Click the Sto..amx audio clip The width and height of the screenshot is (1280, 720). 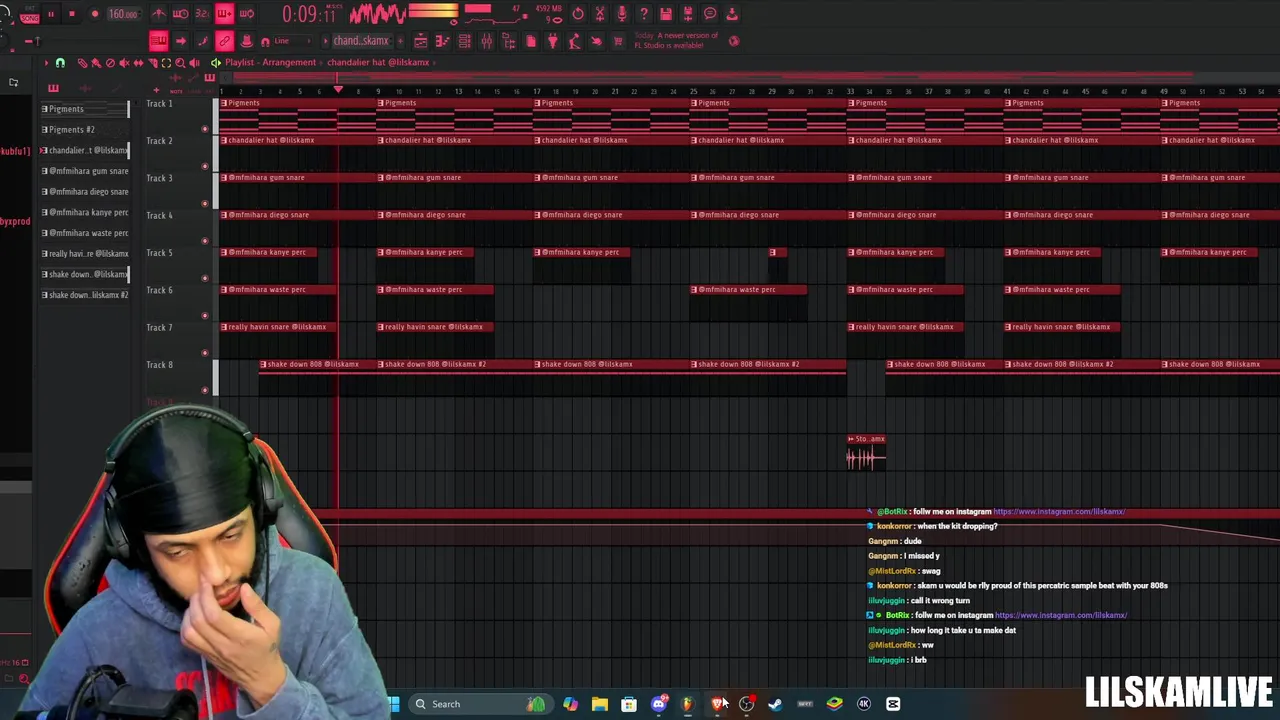click(x=866, y=453)
